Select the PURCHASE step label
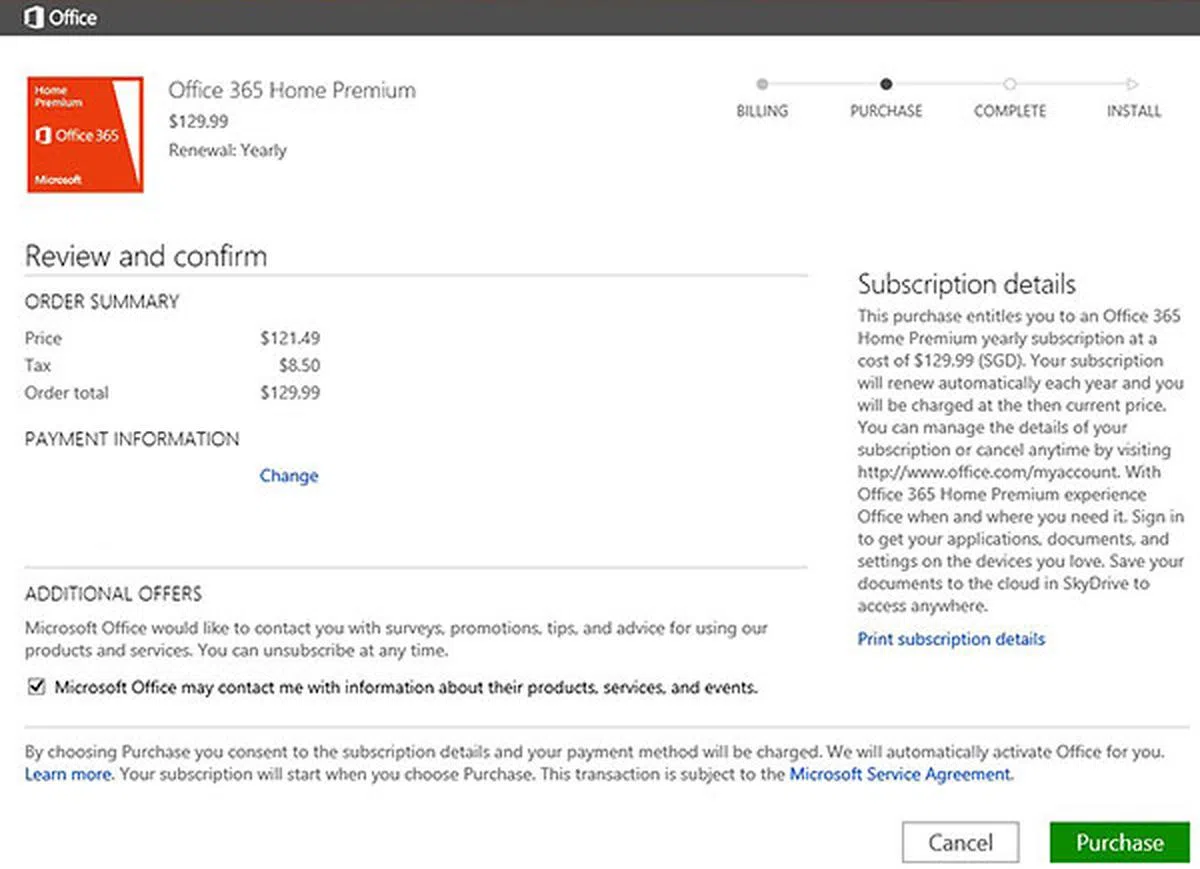Image resolution: width=1200 pixels, height=869 pixels. coord(886,111)
